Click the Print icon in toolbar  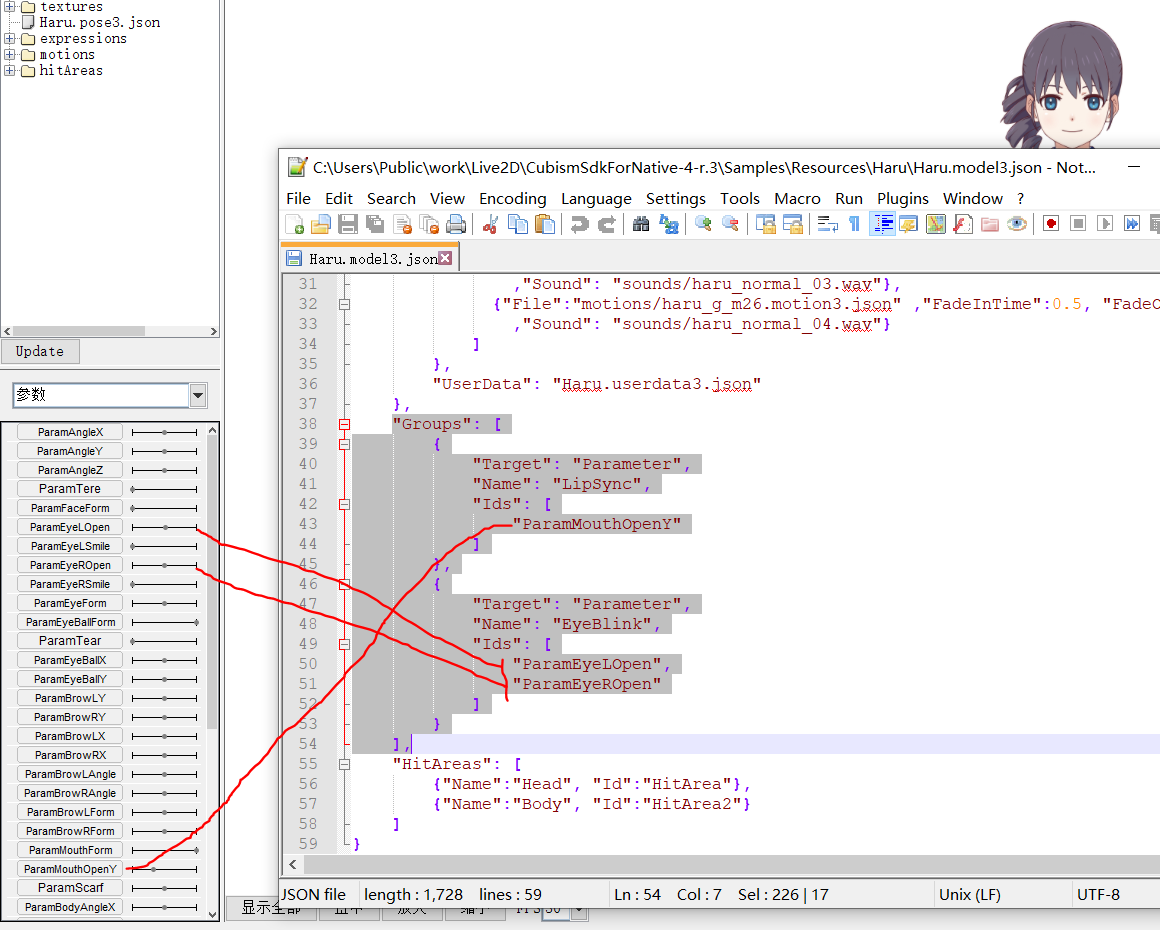click(456, 224)
